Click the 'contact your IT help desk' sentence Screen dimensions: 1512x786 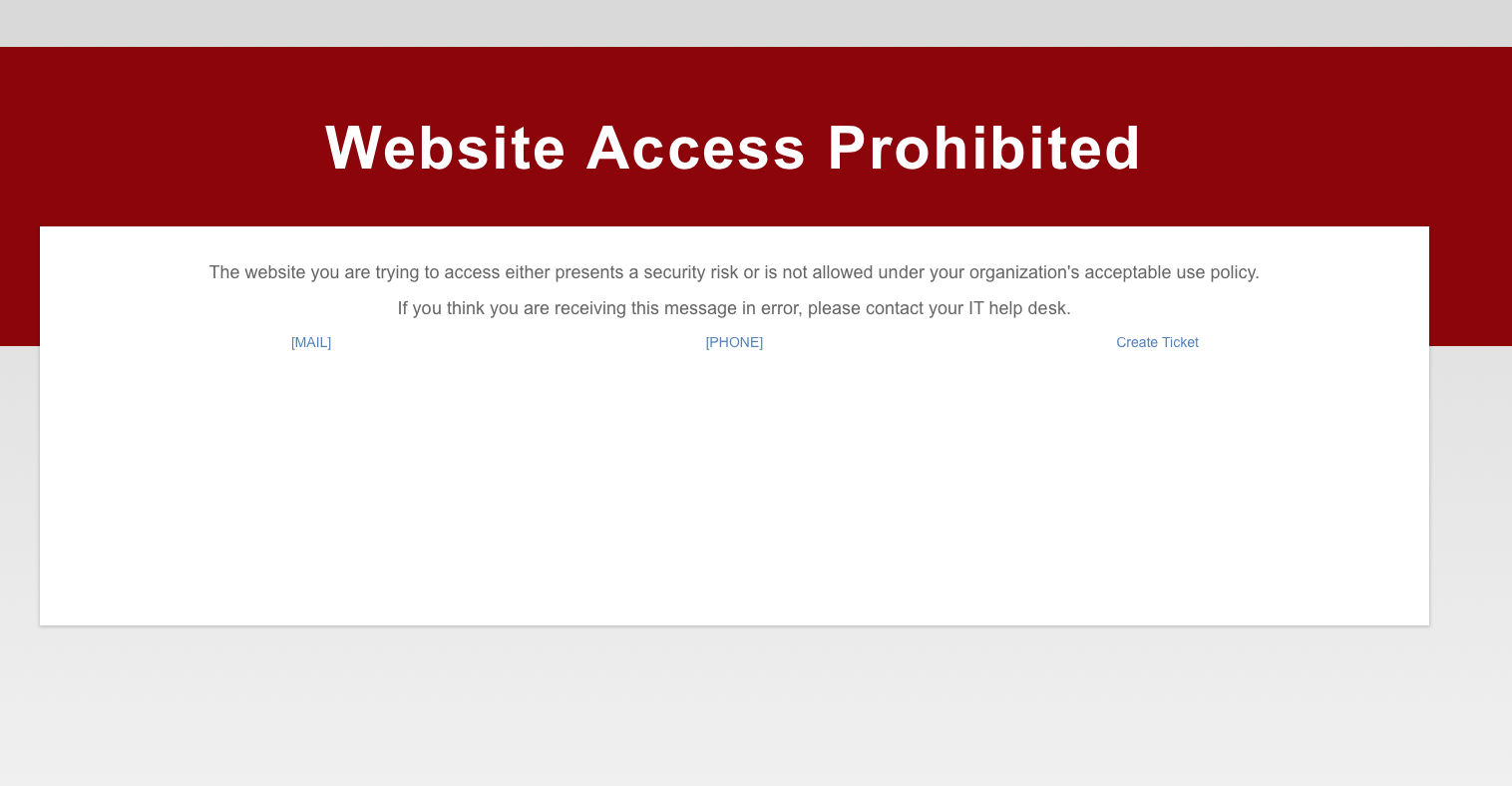point(734,308)
